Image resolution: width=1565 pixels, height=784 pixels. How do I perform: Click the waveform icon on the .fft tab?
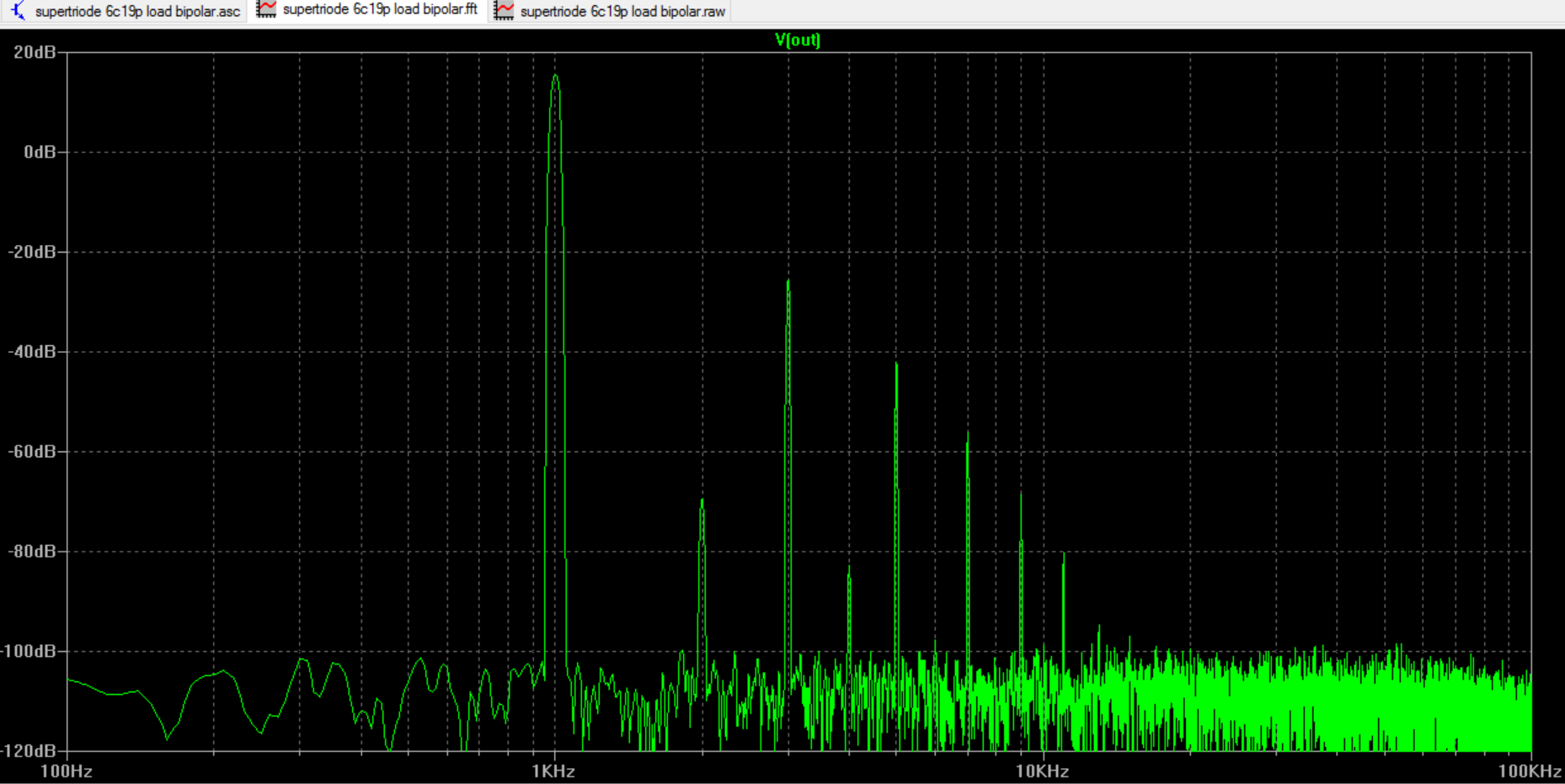pyautogui.click(x=266, y=9)
